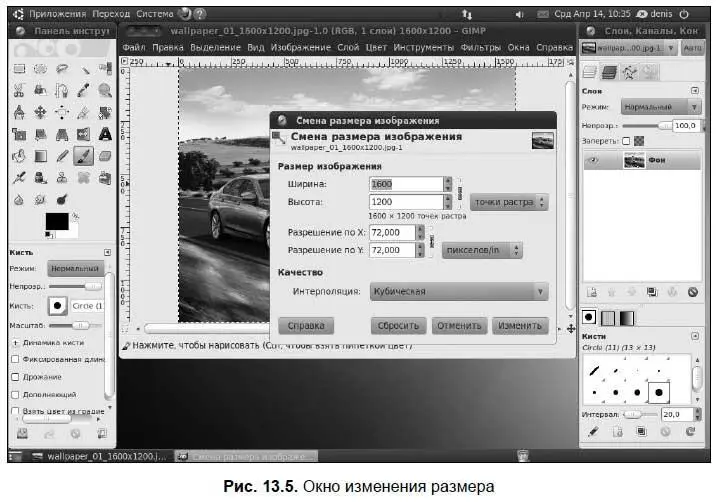Screen dimensions: 716x502
Task: Select the Scissors Select tool
Action: pyautogui.click(x=19, y=90)
